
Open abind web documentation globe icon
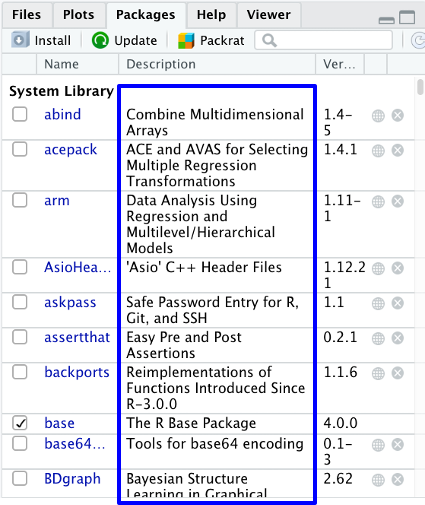coord(378,116)
